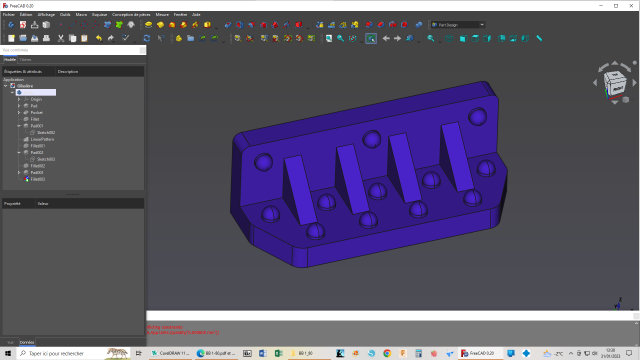Viewport: 640px width, 360px height.
Task: Open the Macro menu
Action: pyautogui.click(x=81, y=14)
